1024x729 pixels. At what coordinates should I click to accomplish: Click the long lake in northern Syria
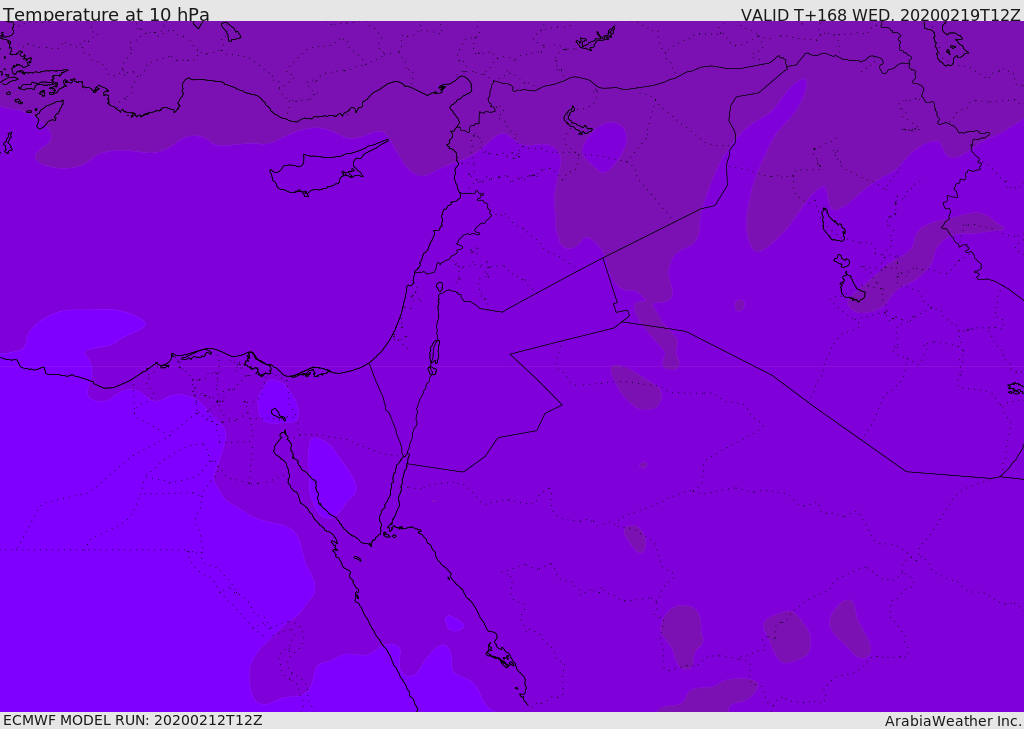(576, 121)
